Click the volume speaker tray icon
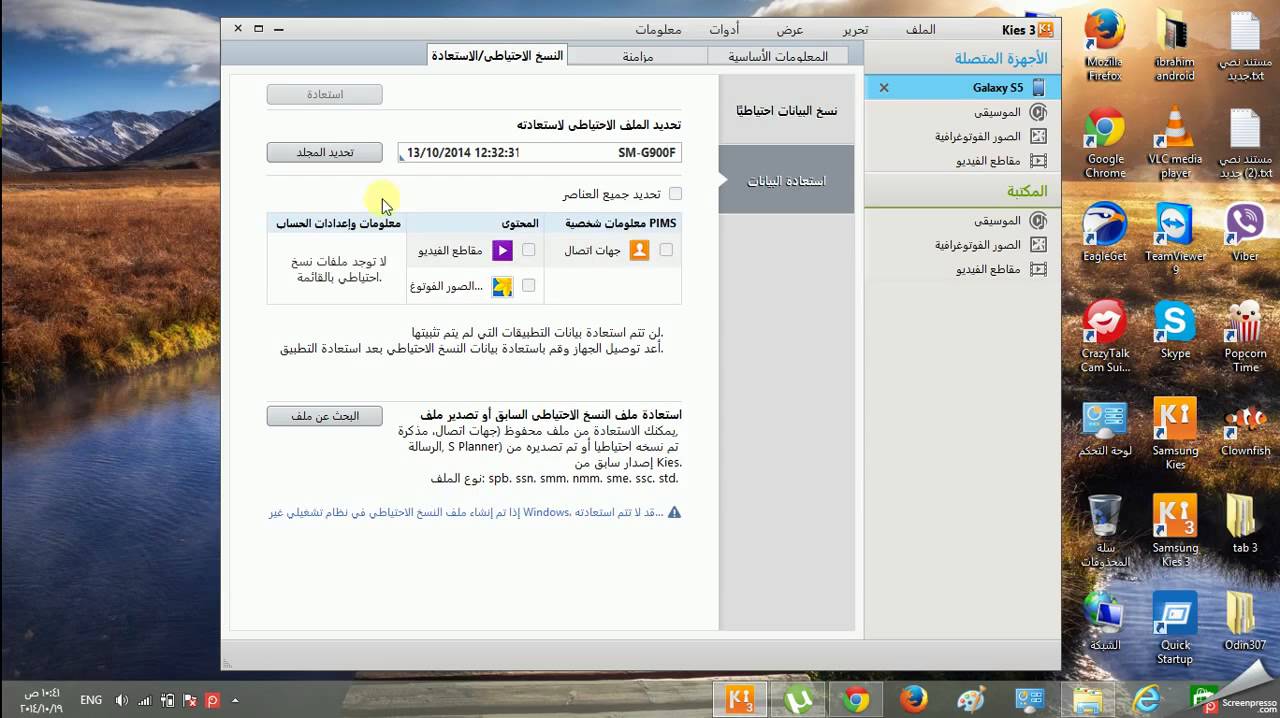Image resolution: width=1280 pixels, height=718 pixels. tap(122, 700)
